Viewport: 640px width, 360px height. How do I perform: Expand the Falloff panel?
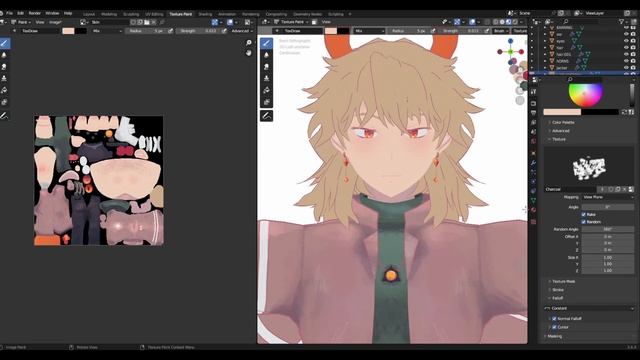point(558,298)
